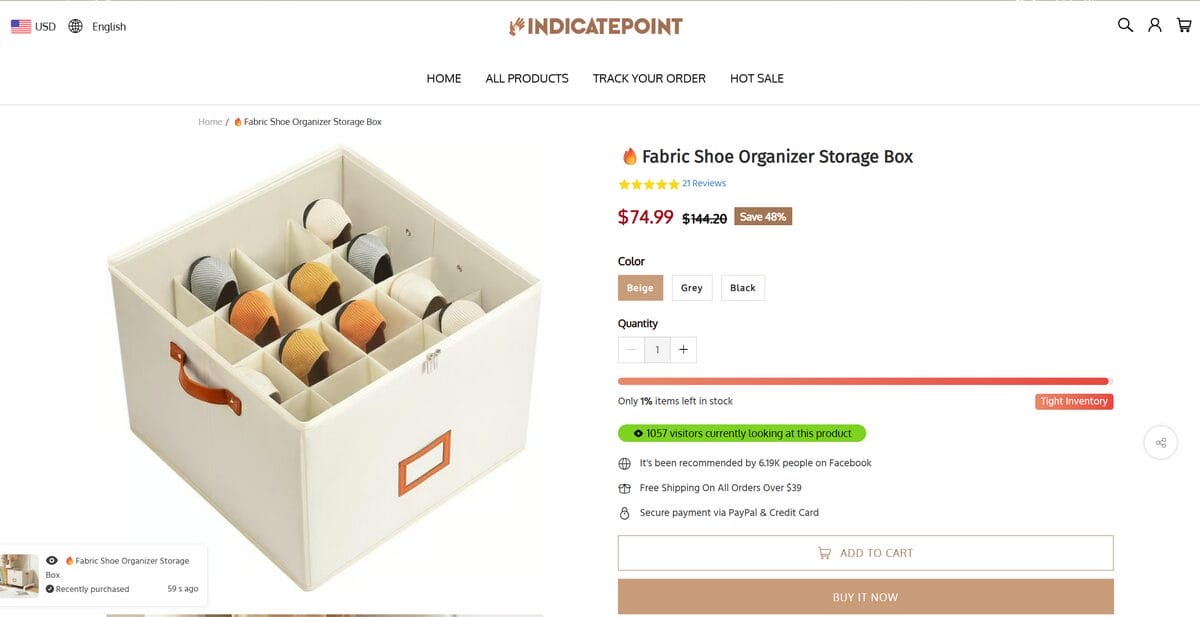
Task: Open the search icon
Action: click(1124, 25)
